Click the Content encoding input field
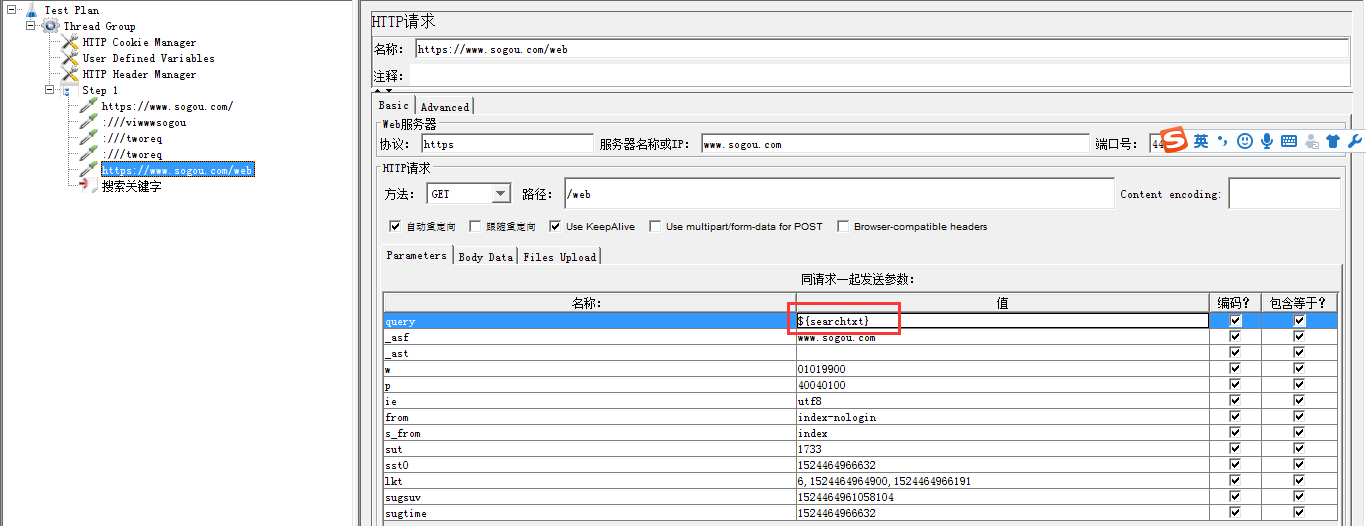This screenshot has height=526, width=1366. (x=1284, y=194)
